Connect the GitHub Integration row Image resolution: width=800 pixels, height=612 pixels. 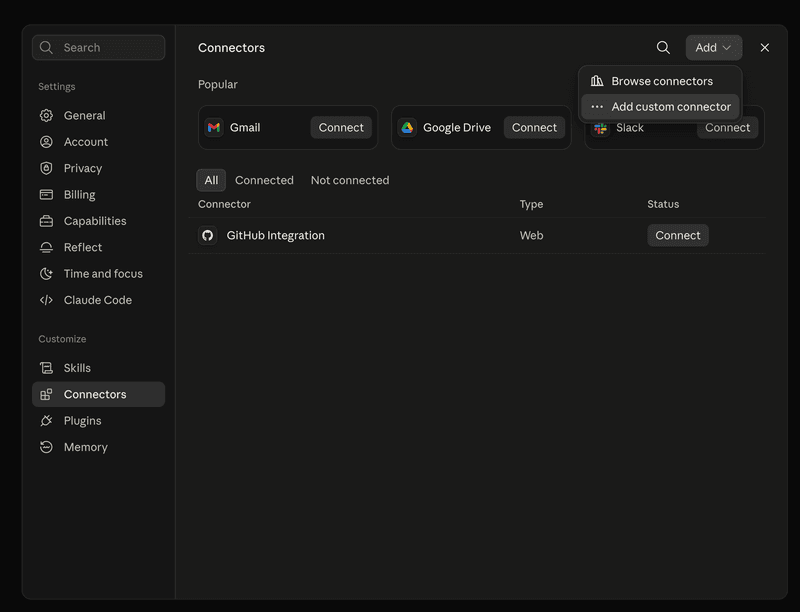point(678,235)
